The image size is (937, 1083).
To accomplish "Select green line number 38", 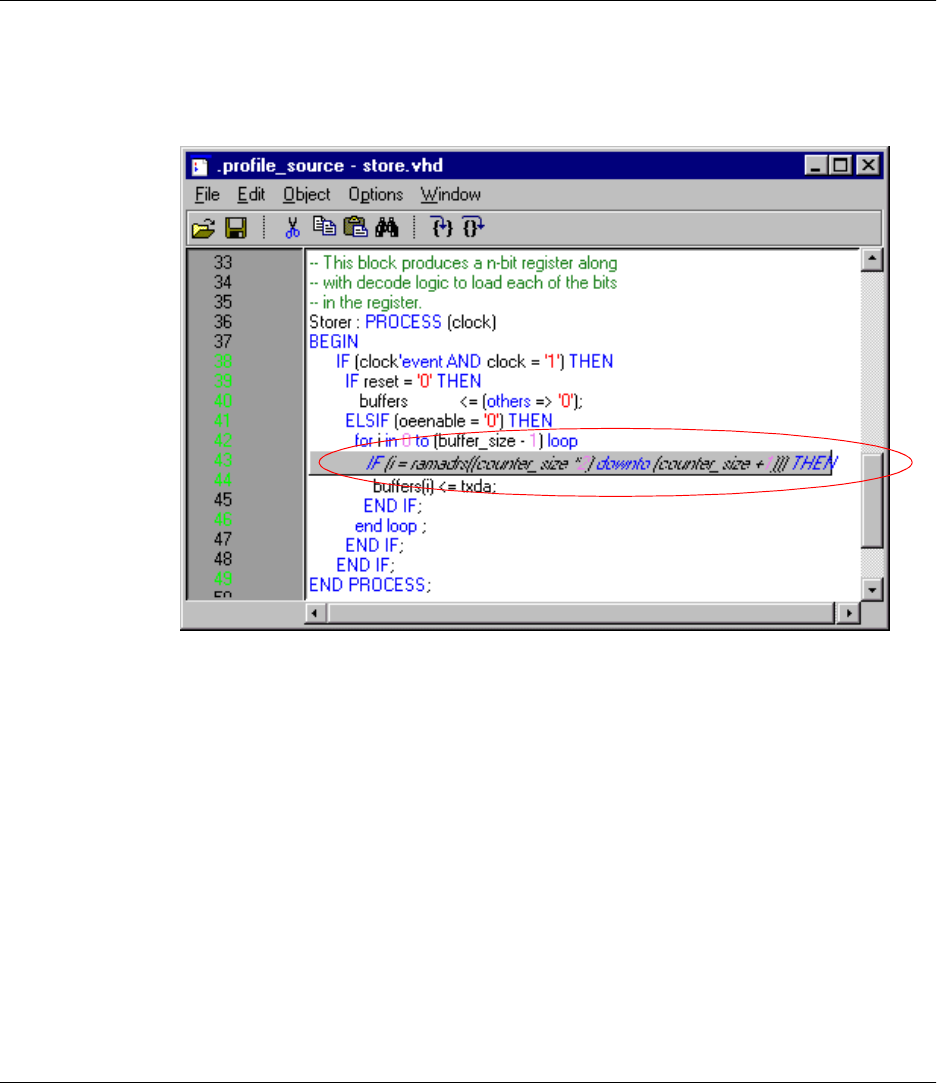I will [223, 362].
